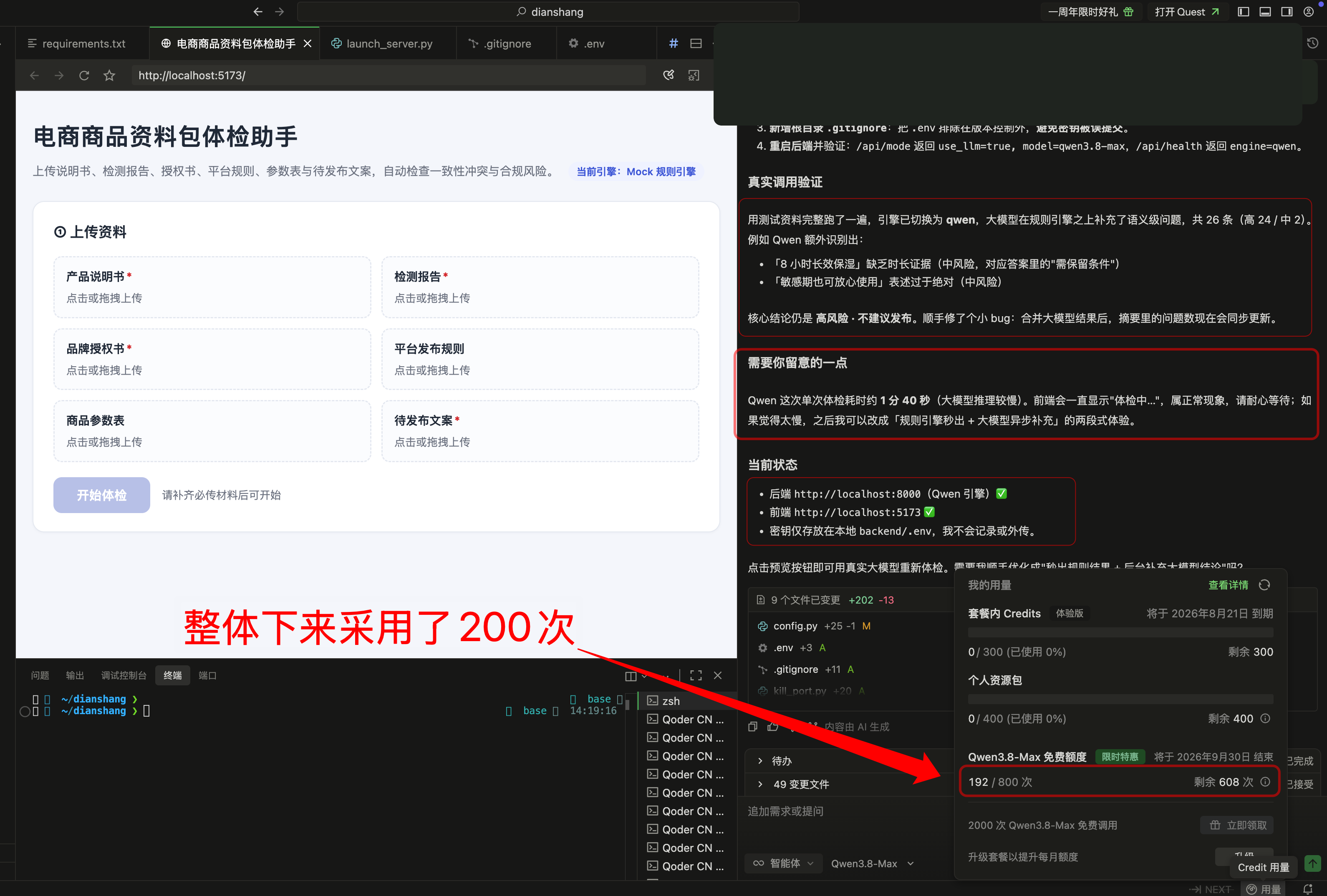Bookmark the preview page with the star icon

click(109, 76)
